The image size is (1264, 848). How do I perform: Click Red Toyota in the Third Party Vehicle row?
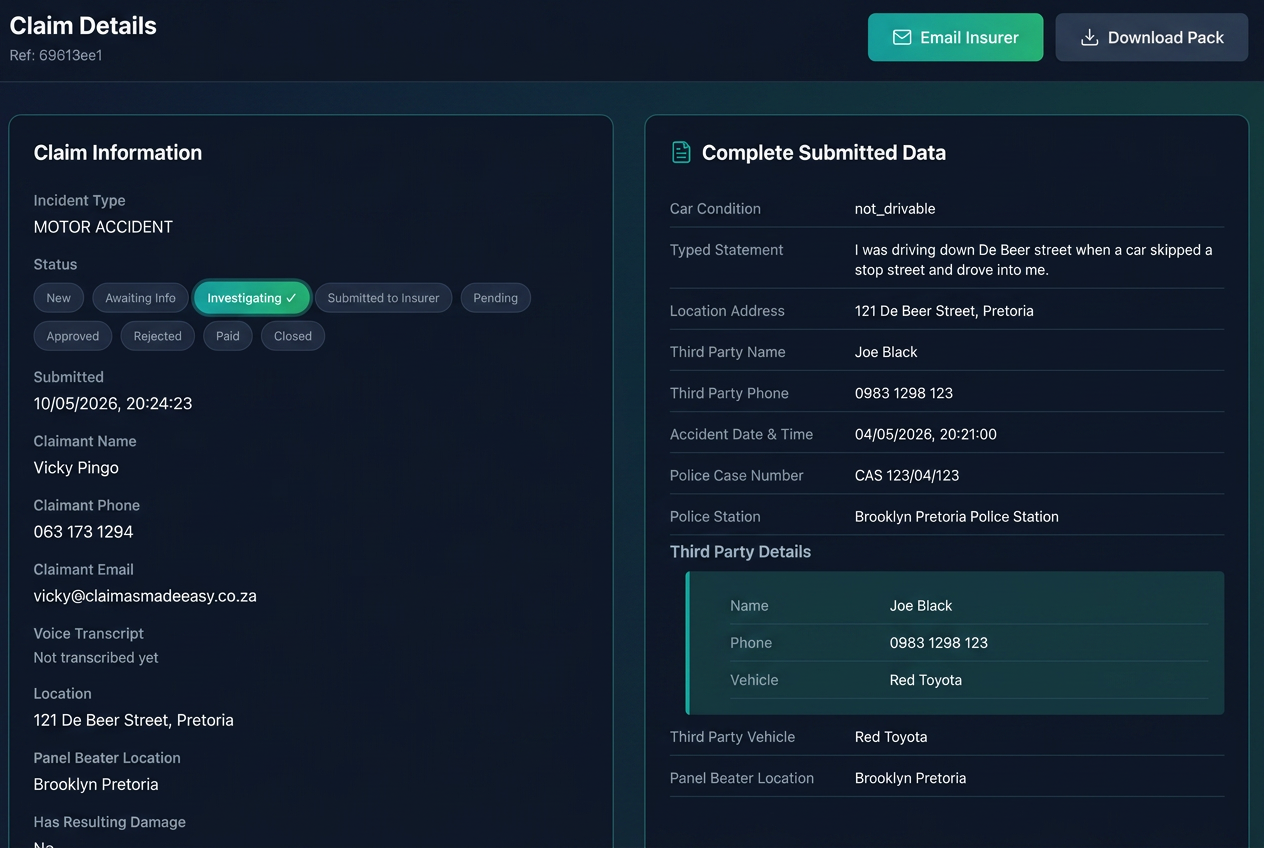[x=891, y=737]
